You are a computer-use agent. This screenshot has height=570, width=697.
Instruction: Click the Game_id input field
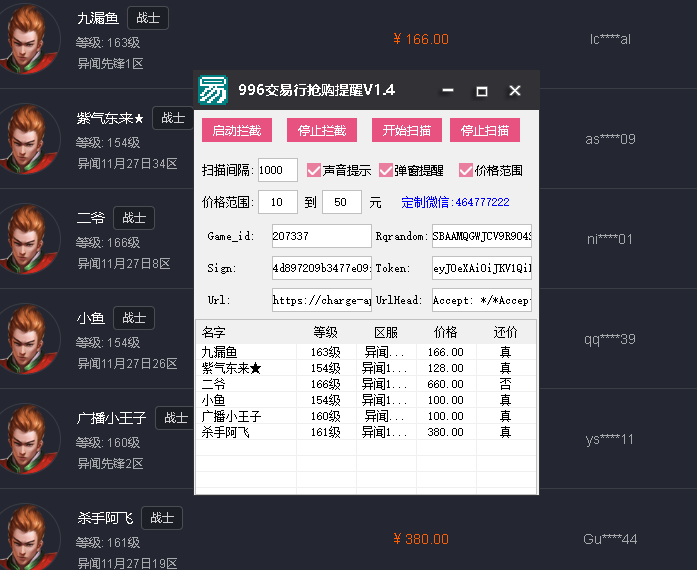(x=321, y=236)
